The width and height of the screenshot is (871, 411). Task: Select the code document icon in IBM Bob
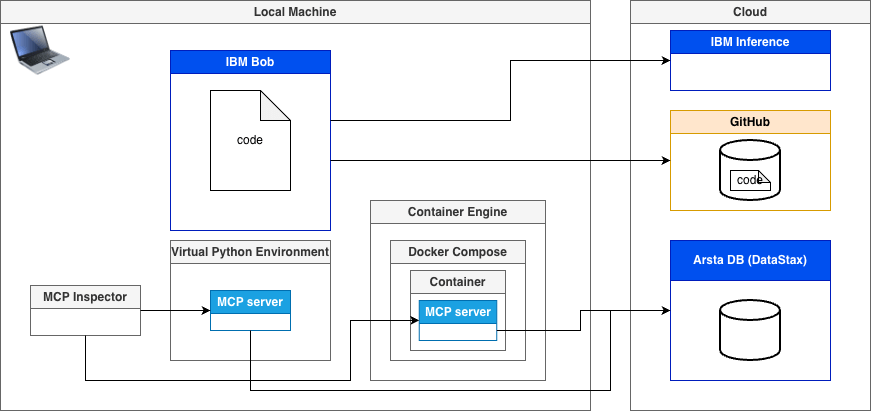tap(250, 140)
